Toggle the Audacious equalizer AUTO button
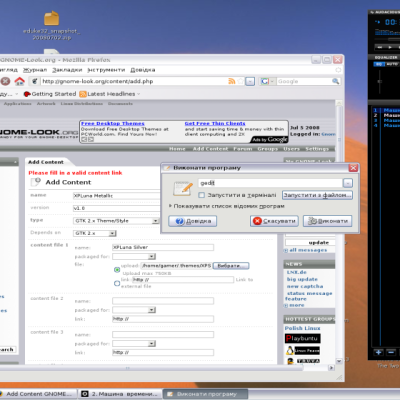 392,64
